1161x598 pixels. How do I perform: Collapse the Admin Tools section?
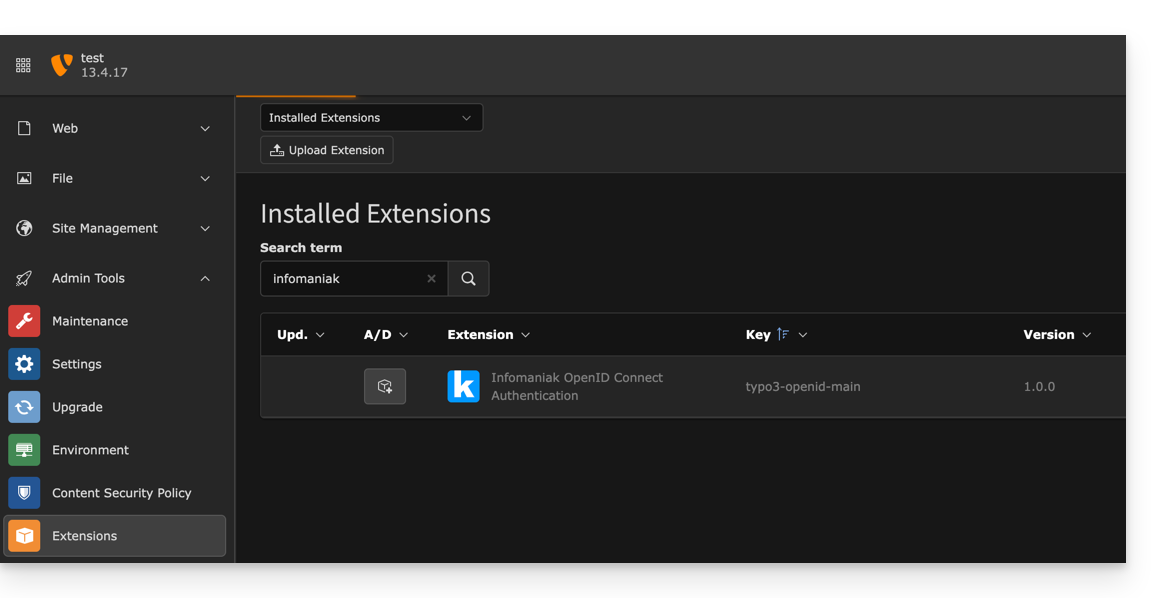click(x=113, y=278)
